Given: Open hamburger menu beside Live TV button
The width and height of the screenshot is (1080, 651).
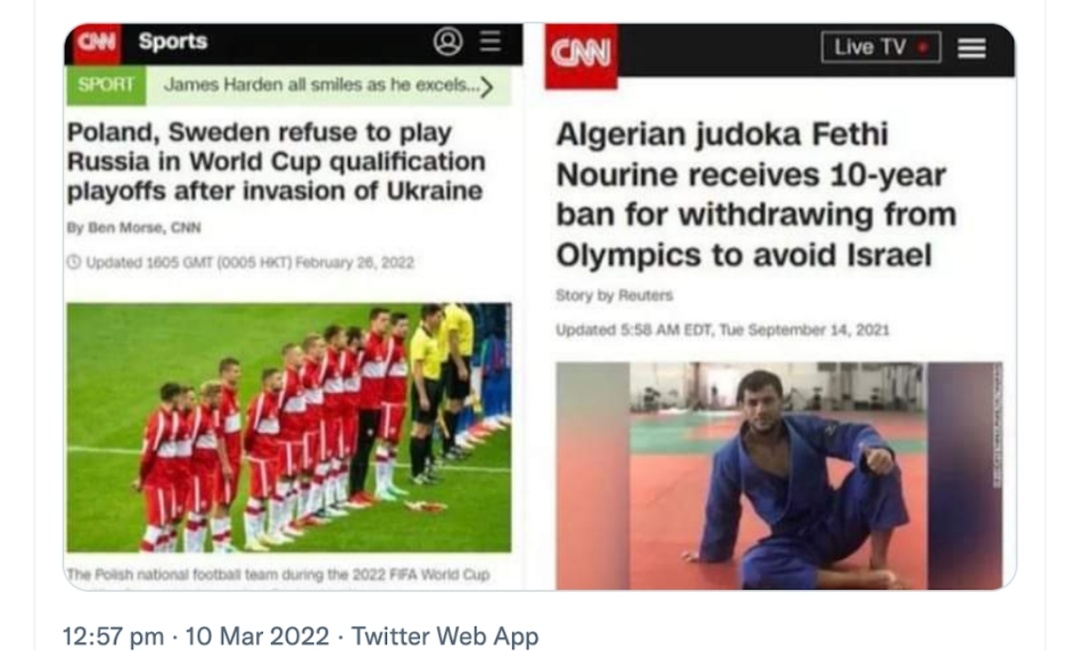Looking at the screenshot, I should click(971, 48).
